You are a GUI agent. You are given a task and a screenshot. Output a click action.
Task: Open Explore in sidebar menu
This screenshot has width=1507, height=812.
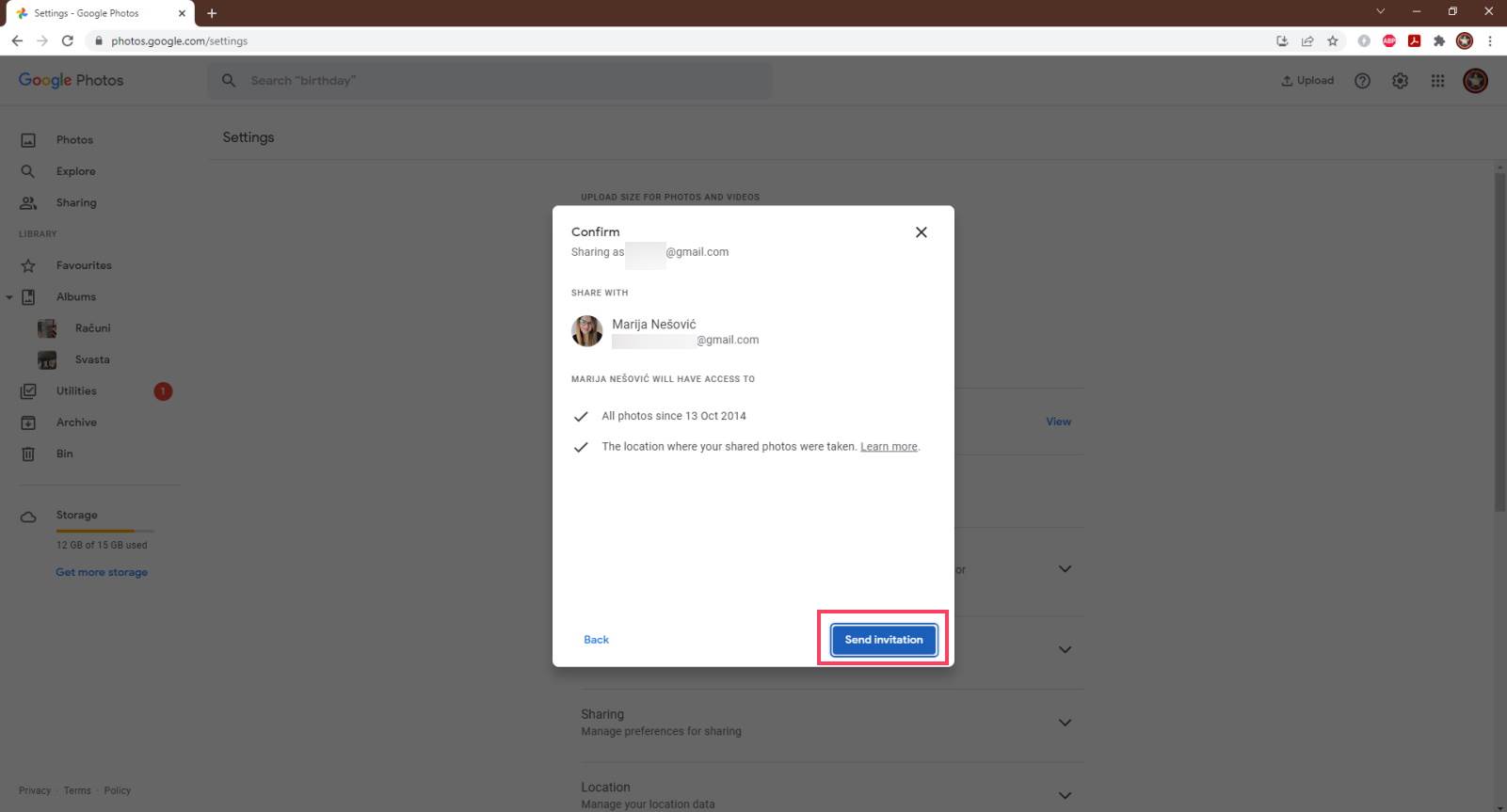75,171
